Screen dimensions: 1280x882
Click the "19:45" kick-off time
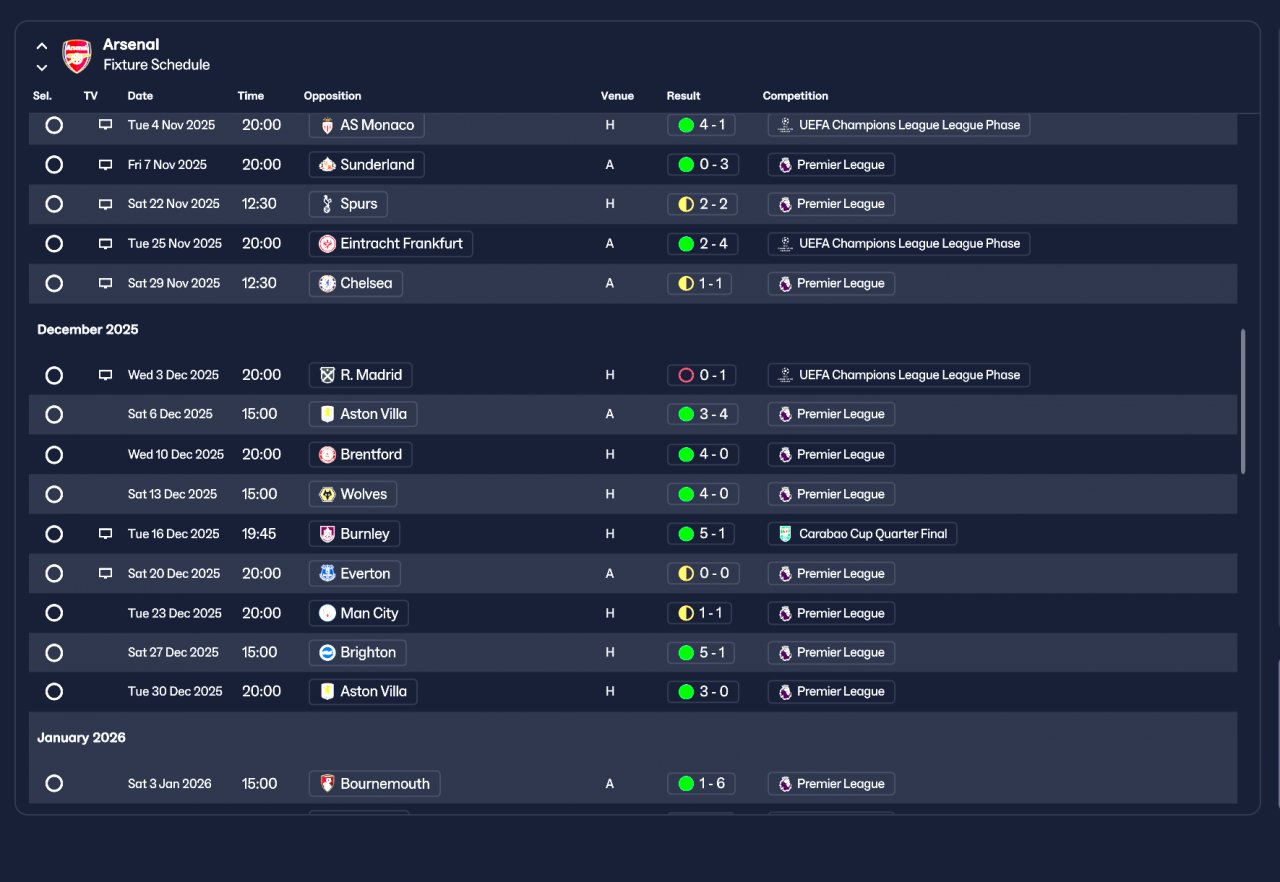(259, 534)
